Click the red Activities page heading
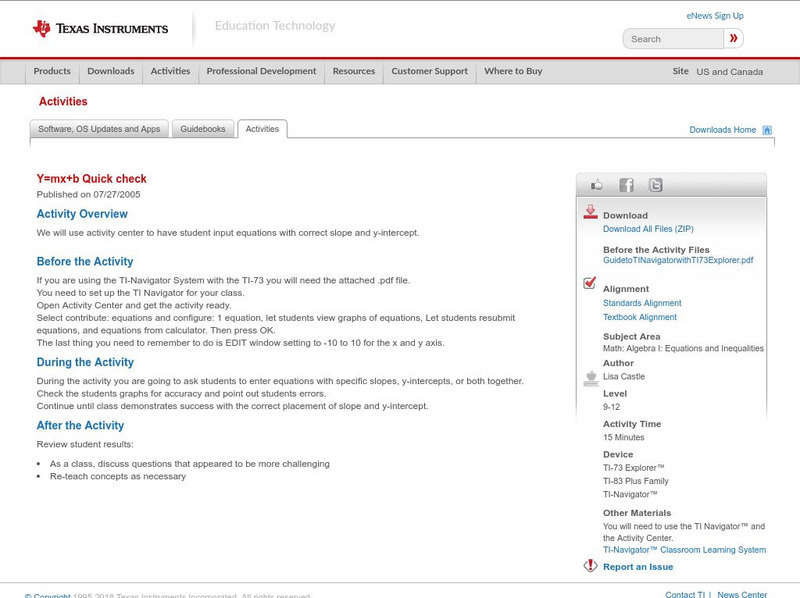800x598 pixels. 63,102
